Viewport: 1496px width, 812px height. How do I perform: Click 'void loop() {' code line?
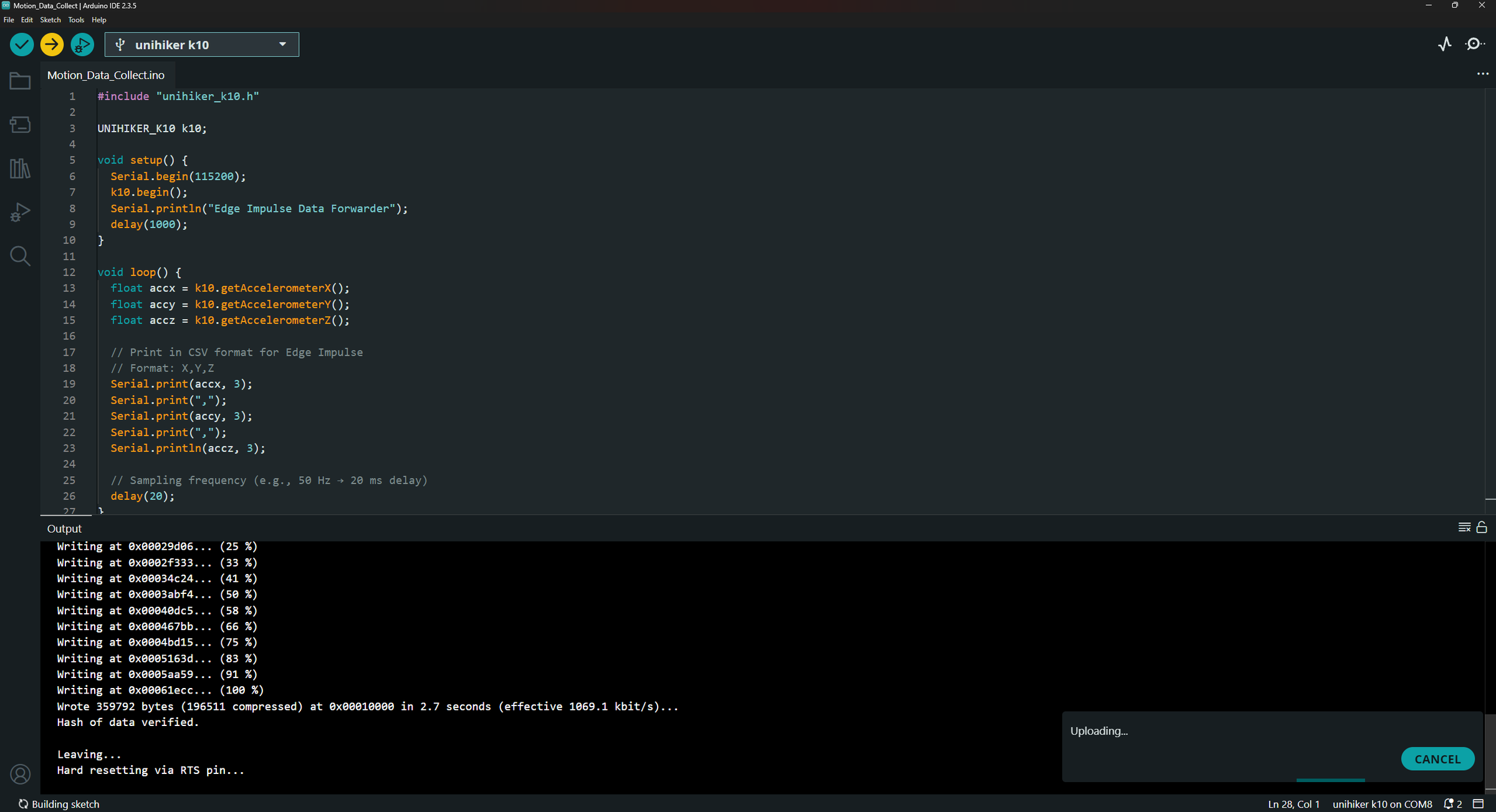point(140,272)
